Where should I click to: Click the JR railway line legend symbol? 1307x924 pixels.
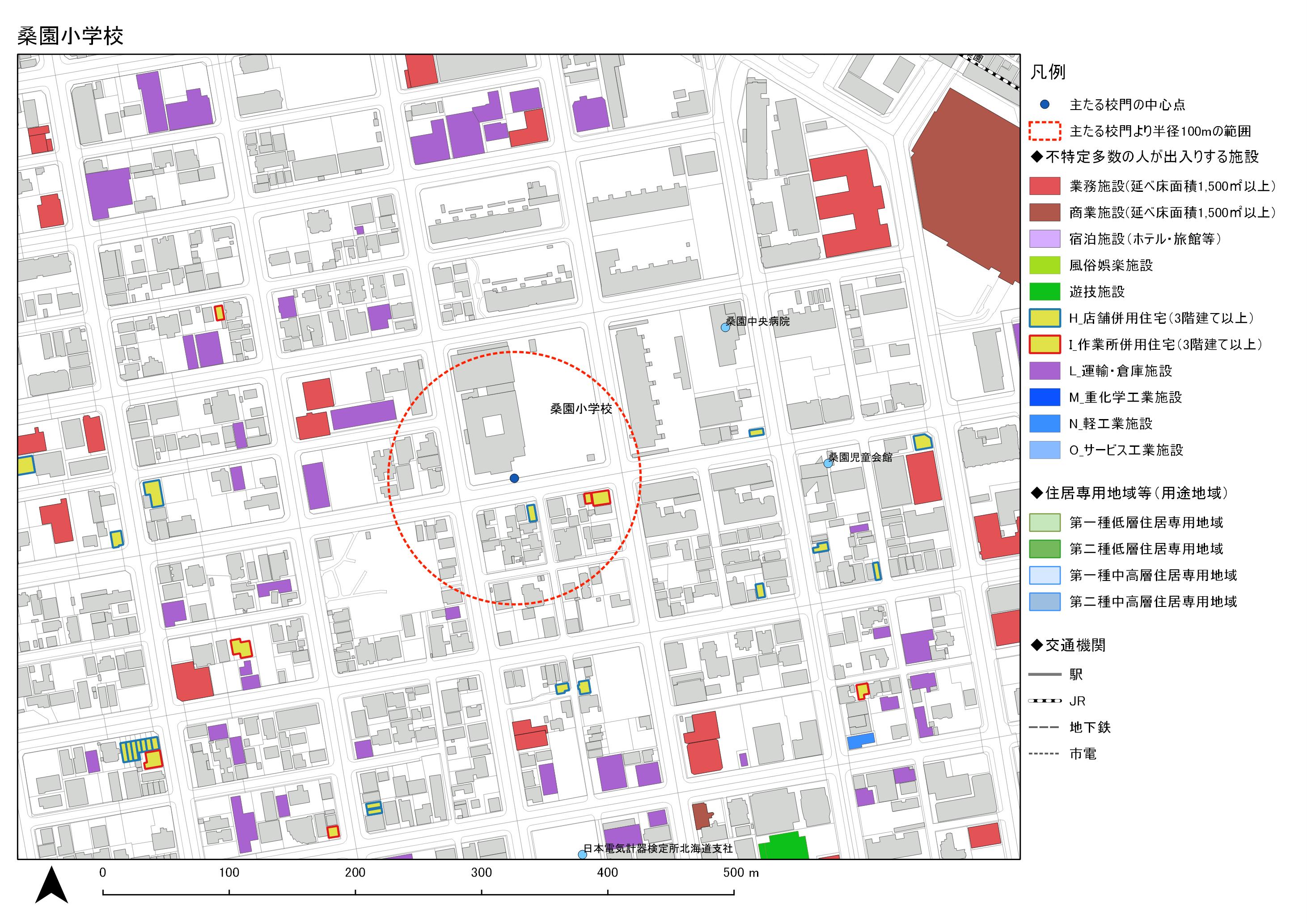click(x=1045, y=701)
